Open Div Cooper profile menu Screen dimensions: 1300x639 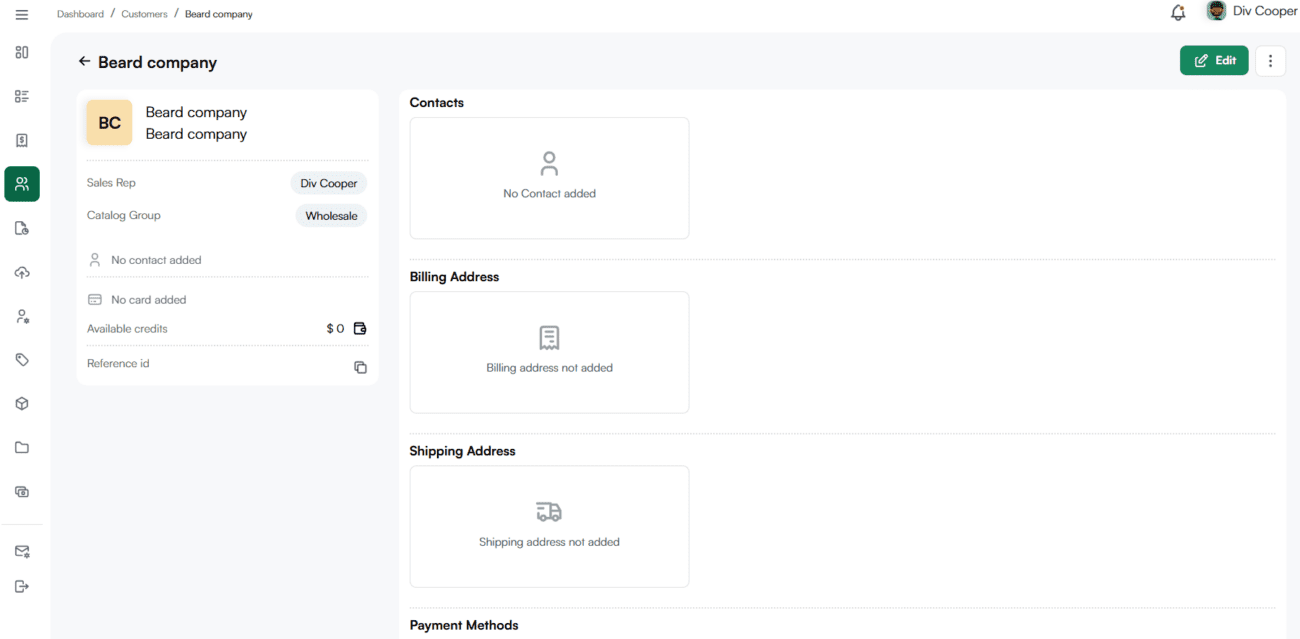[x=1252, y=12]
